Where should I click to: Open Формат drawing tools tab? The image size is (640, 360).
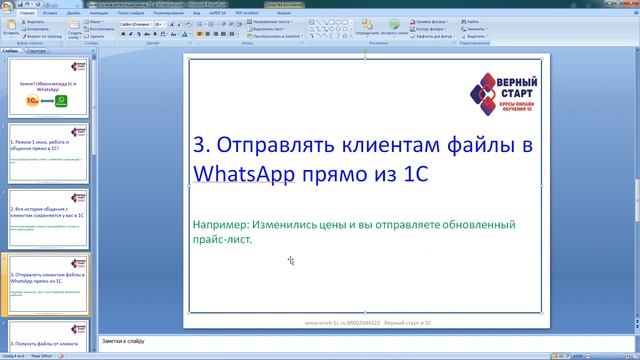click(x=284, y=13)
